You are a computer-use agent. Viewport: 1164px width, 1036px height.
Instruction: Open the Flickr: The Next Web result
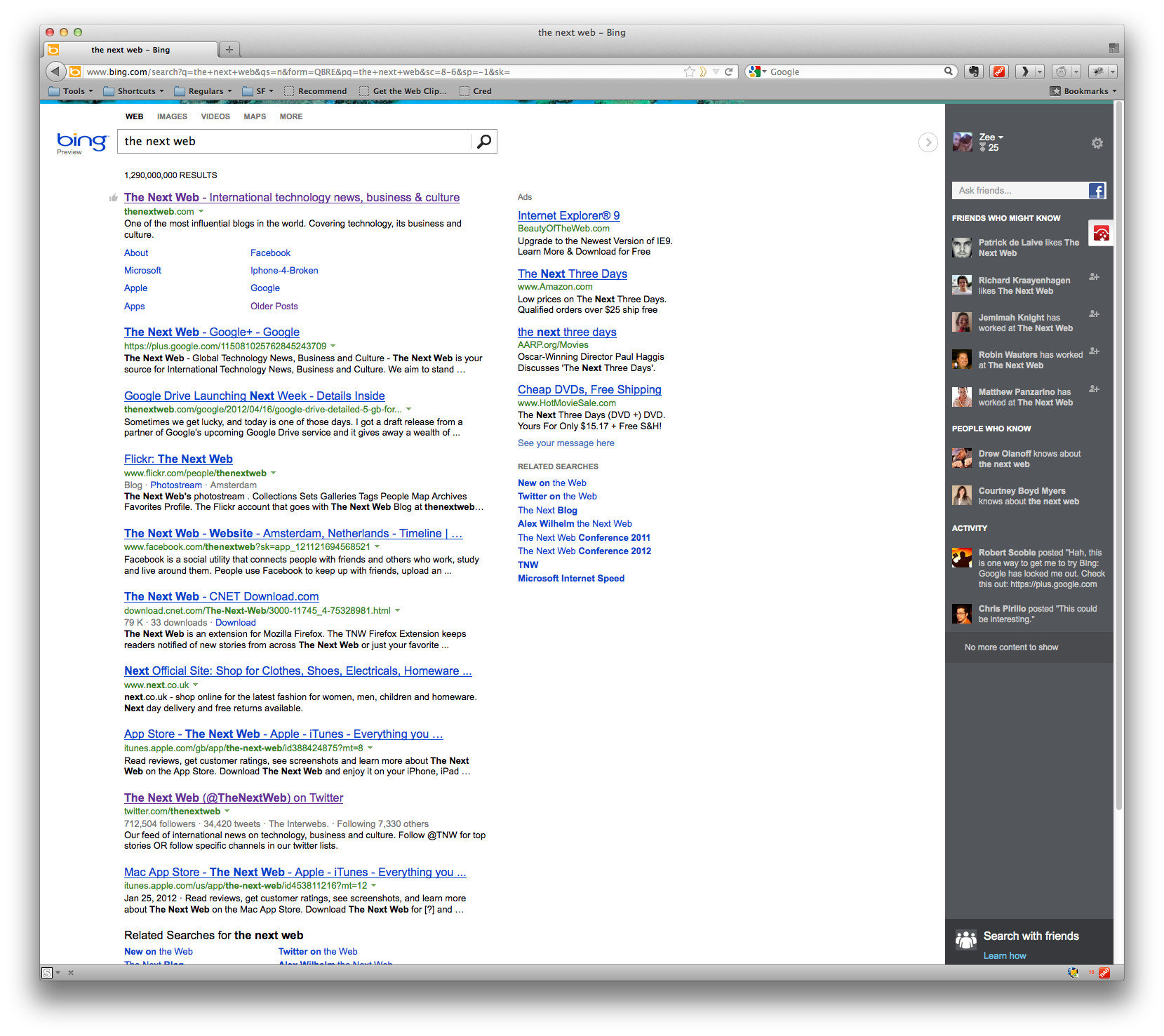(178, 459)
